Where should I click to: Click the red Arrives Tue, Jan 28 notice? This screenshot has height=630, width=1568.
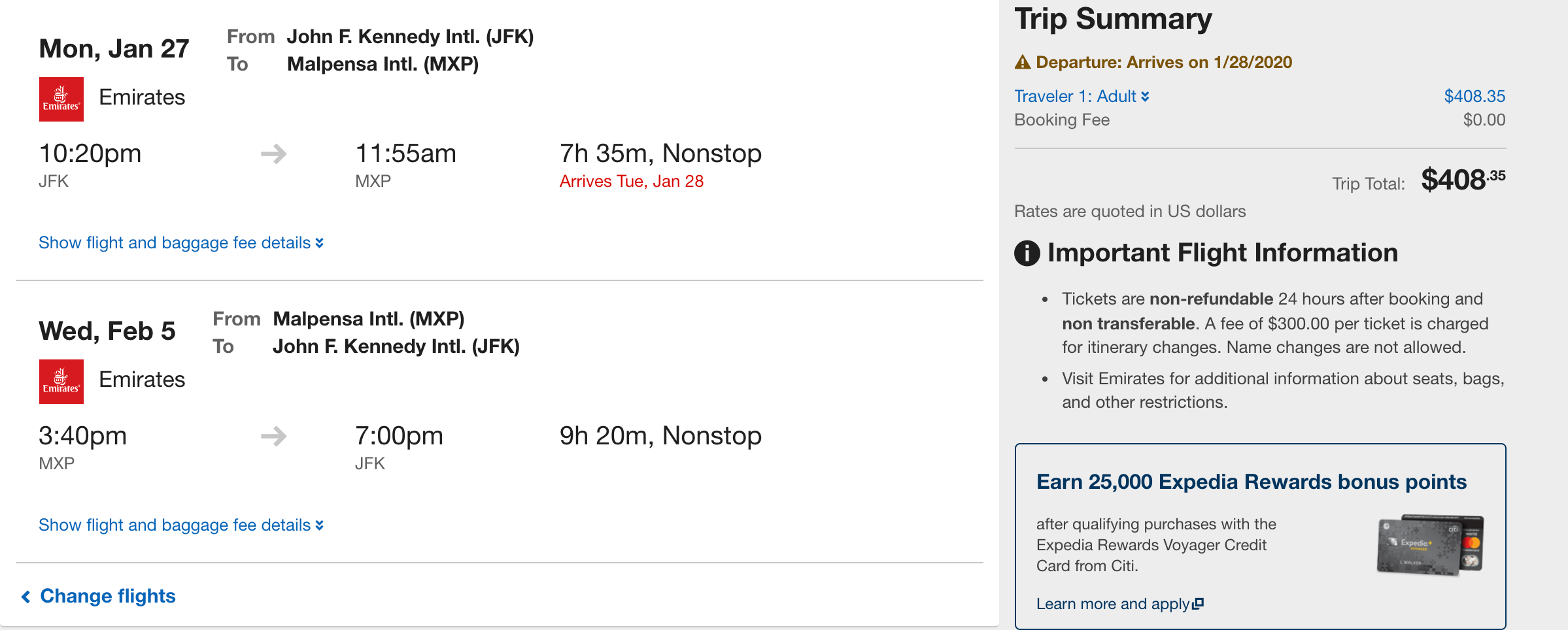632,182
